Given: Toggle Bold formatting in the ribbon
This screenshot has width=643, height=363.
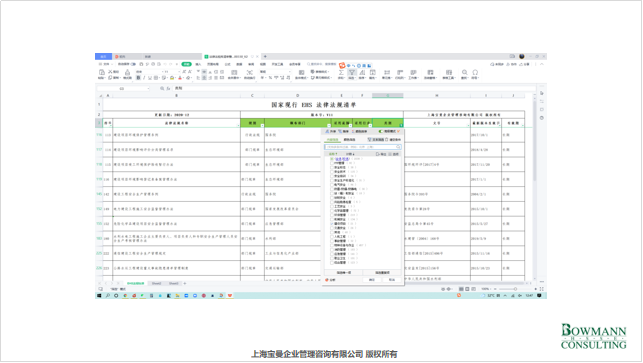Looking at the screenshot, I should (x=138, y=78).
